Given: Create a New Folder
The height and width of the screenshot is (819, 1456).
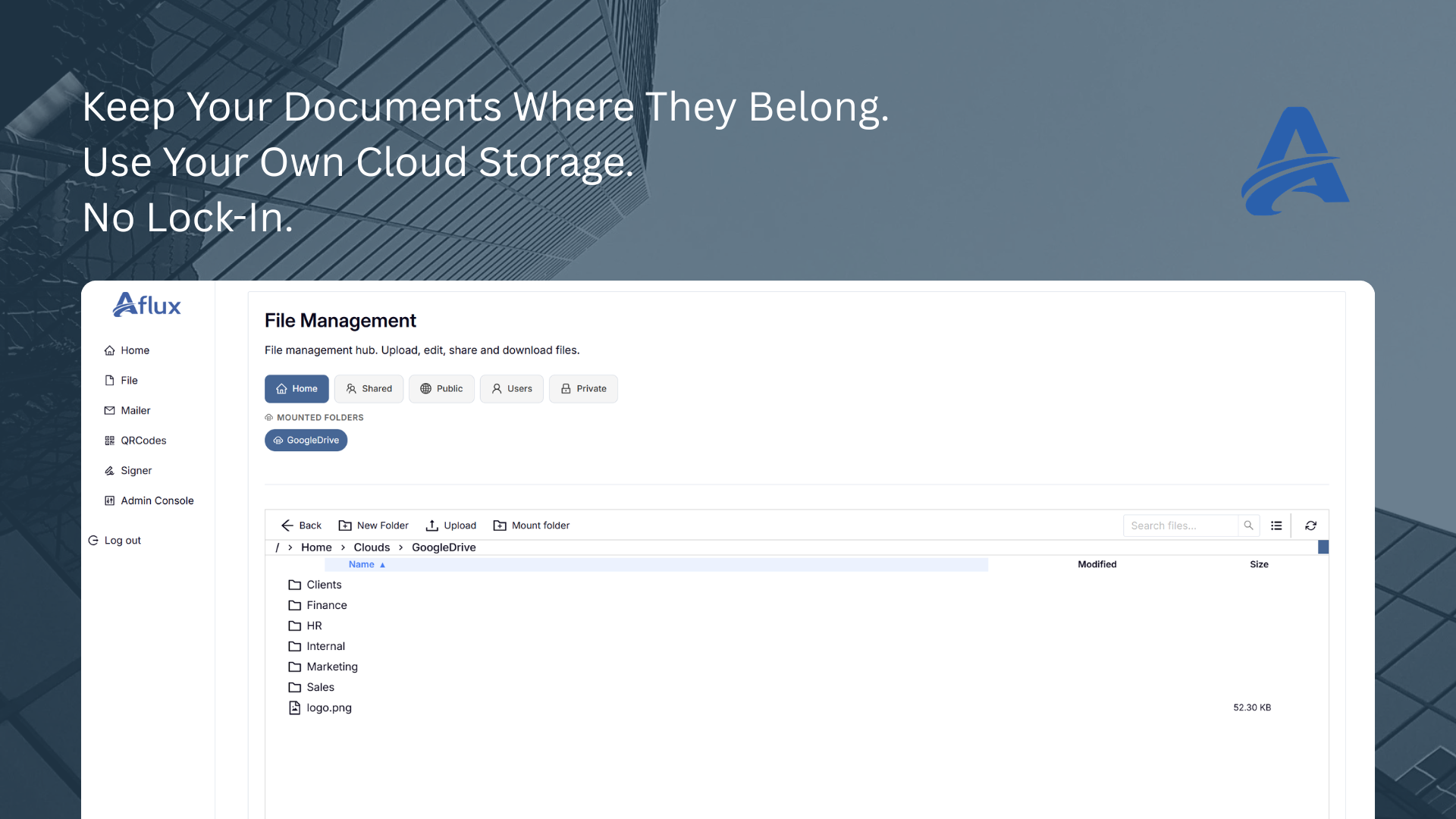Looking at the screenshot, I should pyautogui.click(x=373, y=526).
